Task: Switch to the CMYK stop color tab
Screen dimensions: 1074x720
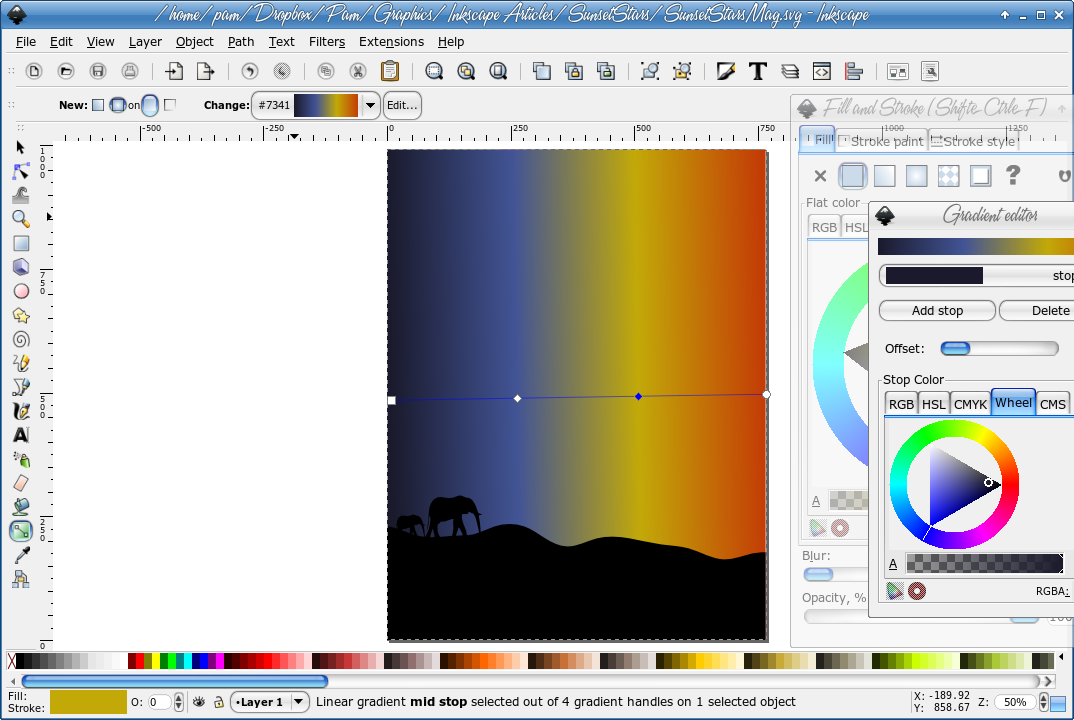Action: coord(970,404)
